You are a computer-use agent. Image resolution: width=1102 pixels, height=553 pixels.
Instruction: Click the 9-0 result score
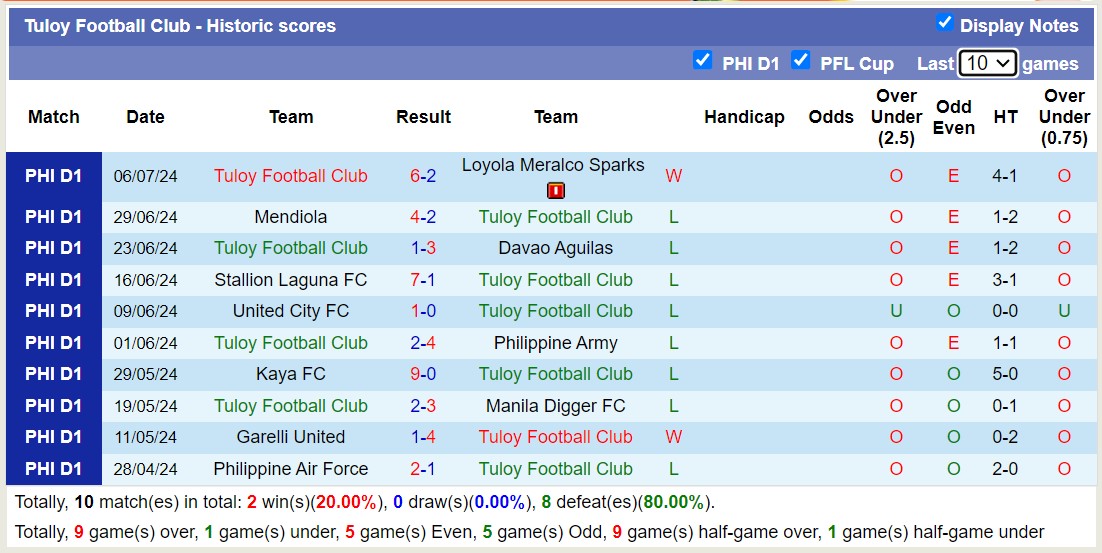423,374
